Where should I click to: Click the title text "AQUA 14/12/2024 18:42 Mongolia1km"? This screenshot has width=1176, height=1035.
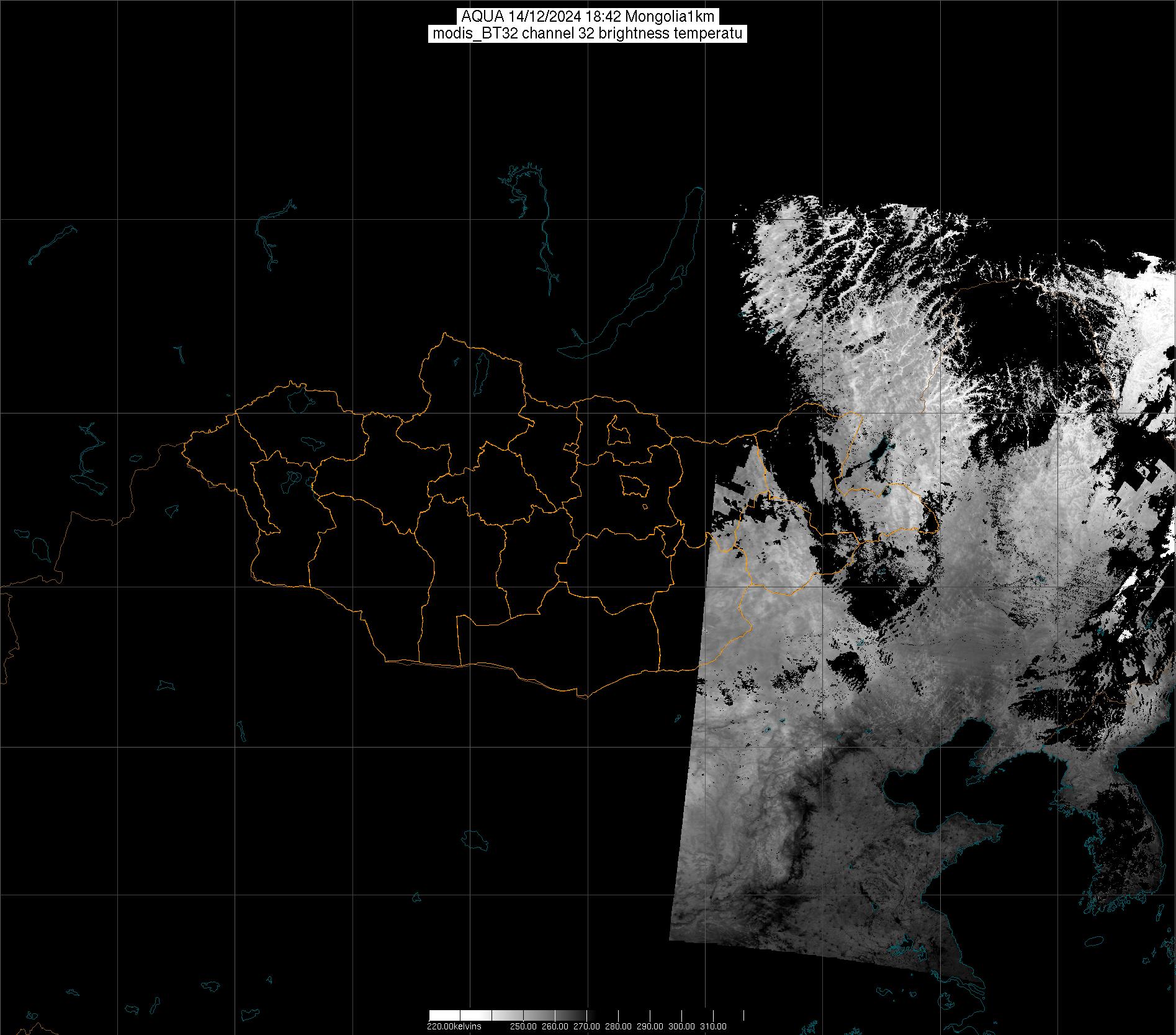point(588,17)
